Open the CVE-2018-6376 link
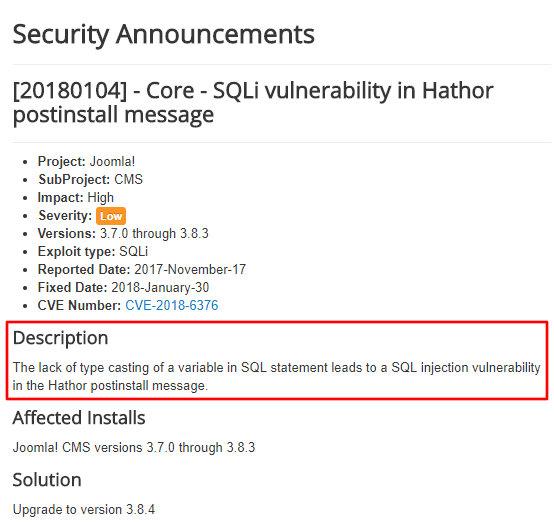Image resolution: width=554 pixels, height=522 pixels. point(172,305)
